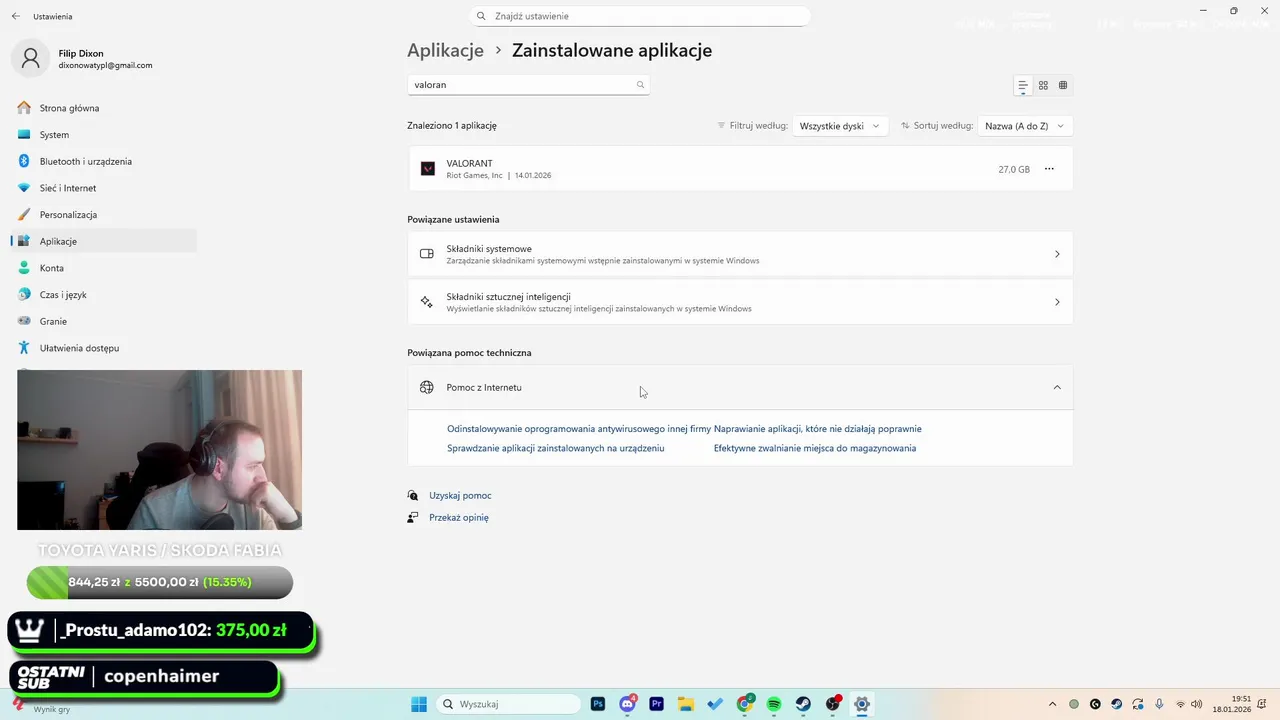Open Spotify from the taskbar
The width and height of the screenshot is (1280, 720).
click(x=774, y=704)
